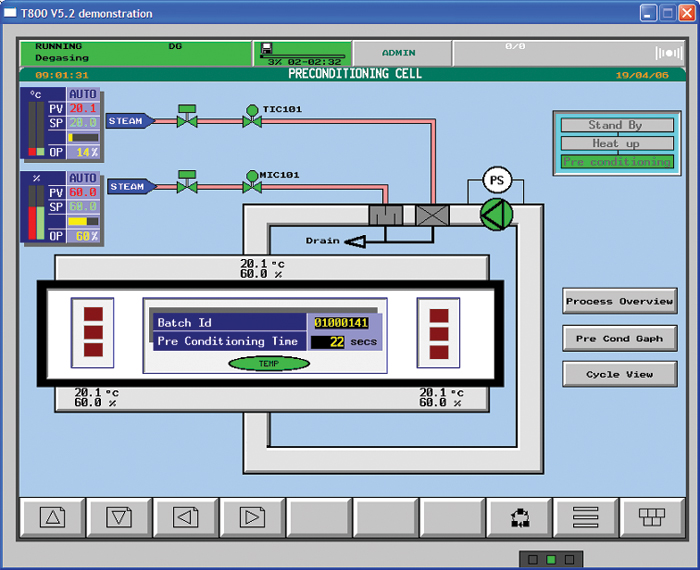
Task: Click the Drain arrow symbol
Action: (356, 241)
